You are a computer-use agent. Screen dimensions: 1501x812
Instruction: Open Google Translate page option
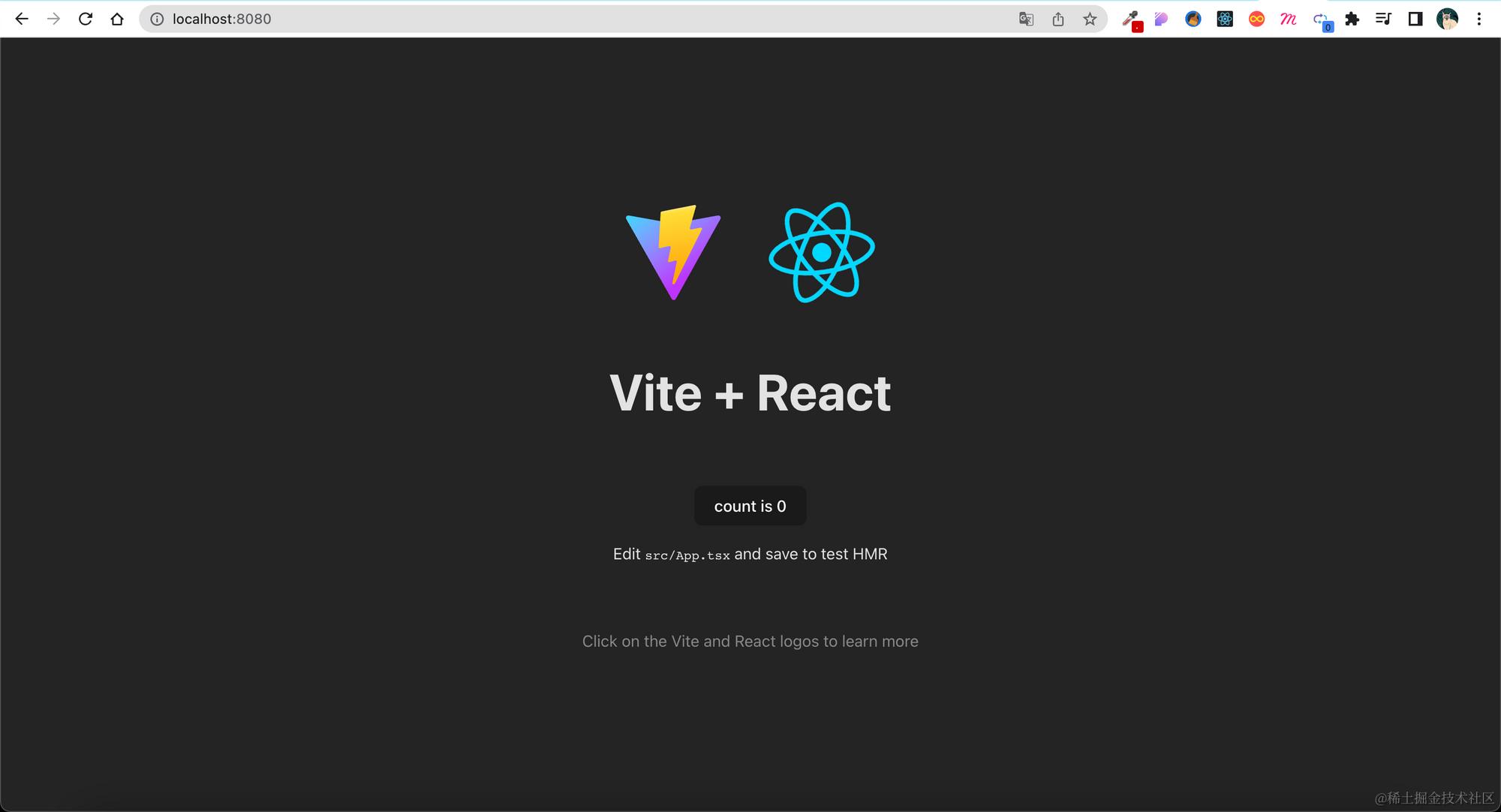pos(1026,19)
